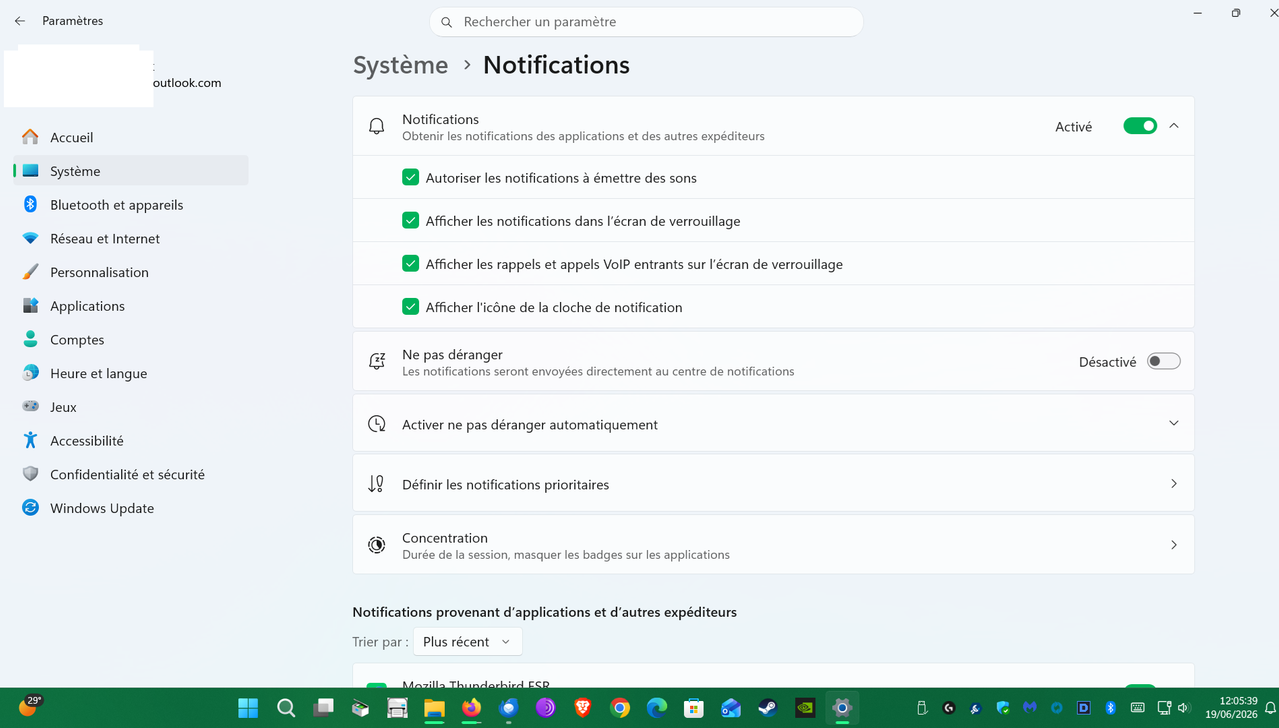
Task: Click the safely remove hardware USB tray icon
Action: coord(922,708)
